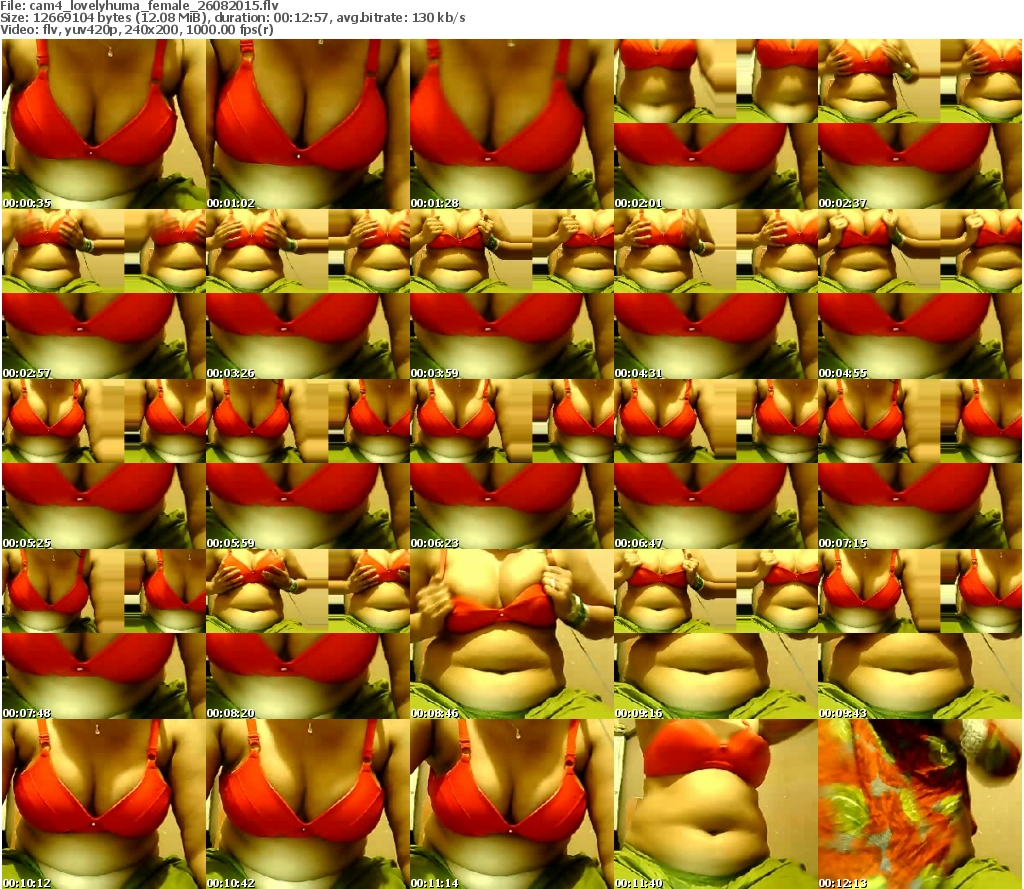The image size is (1024, 889).
Task: Click the '00:06:23' timestamp label
Action: point(435,543)
